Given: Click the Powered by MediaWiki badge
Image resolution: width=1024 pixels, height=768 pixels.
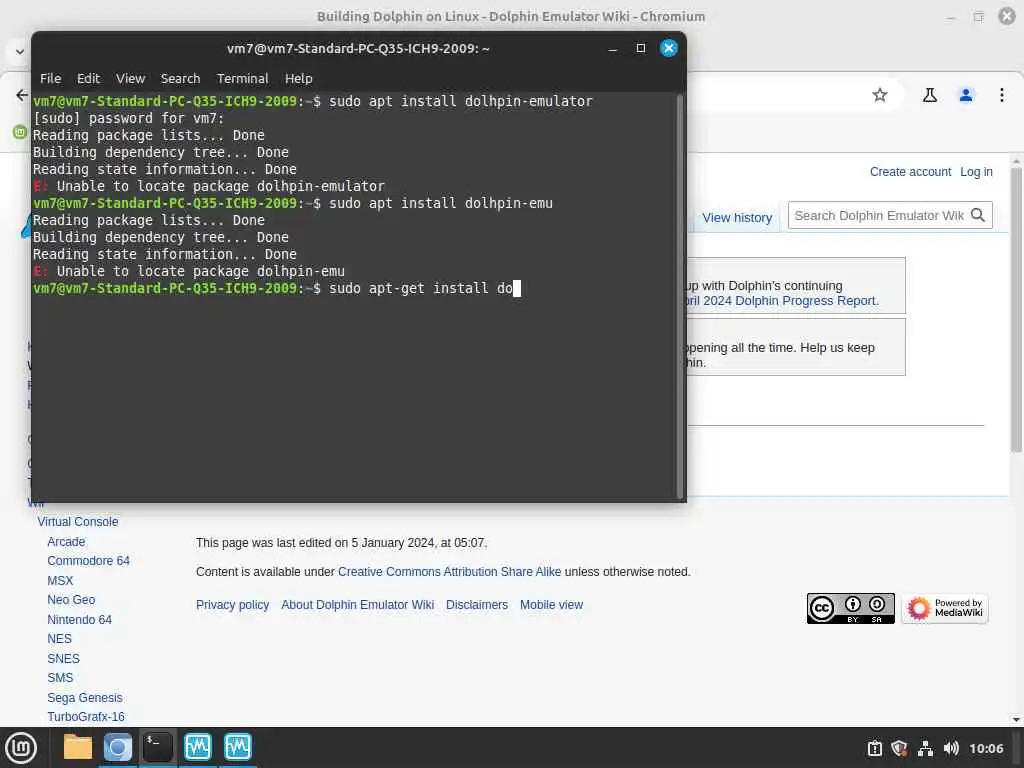Looking at the screenshot, I should tap(944, 609).
